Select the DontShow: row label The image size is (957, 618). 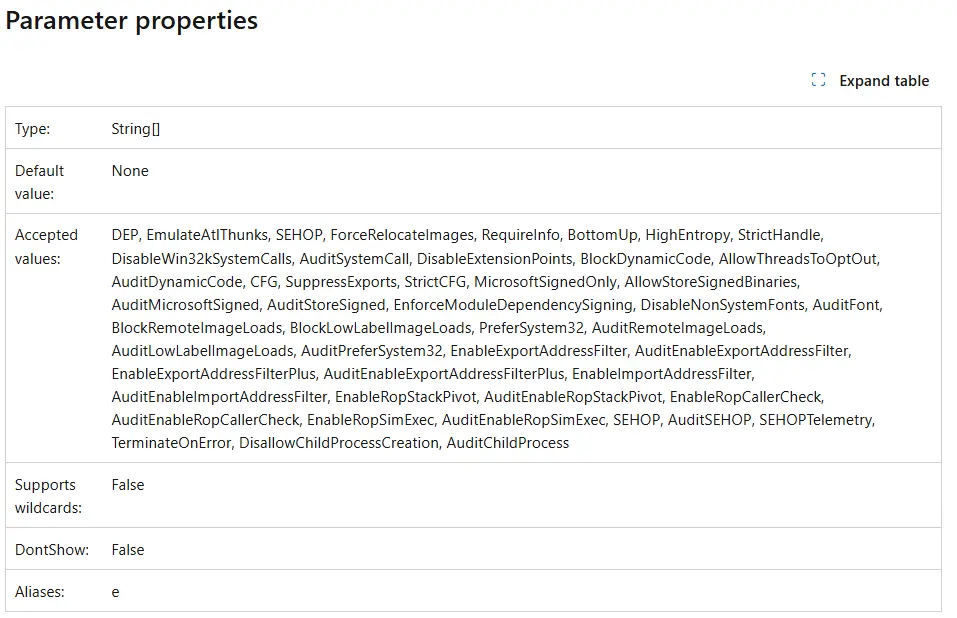pyautogui.click(x=52, y=550)
